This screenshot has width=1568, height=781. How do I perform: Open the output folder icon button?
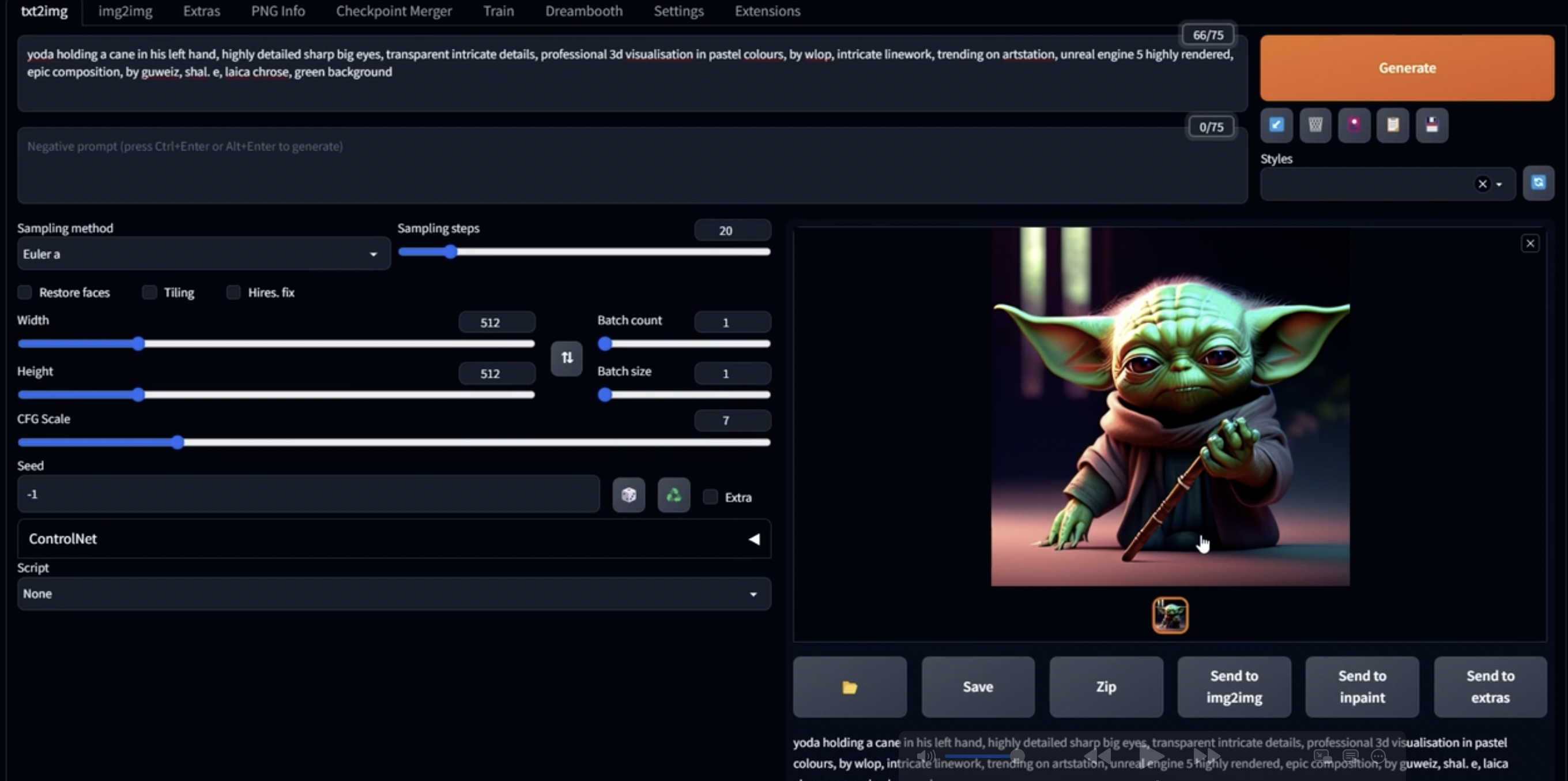(850, 686)
